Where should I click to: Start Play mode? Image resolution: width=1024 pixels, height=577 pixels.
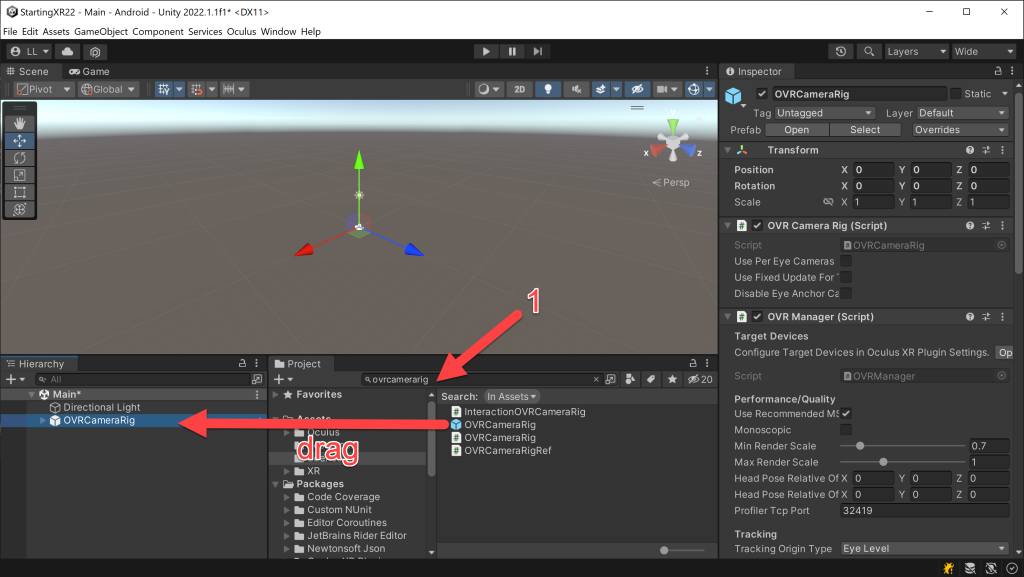coord(486,52)
